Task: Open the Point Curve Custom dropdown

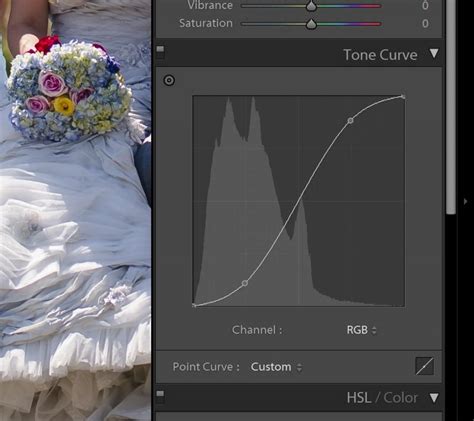Action: [x=276, y=367]
